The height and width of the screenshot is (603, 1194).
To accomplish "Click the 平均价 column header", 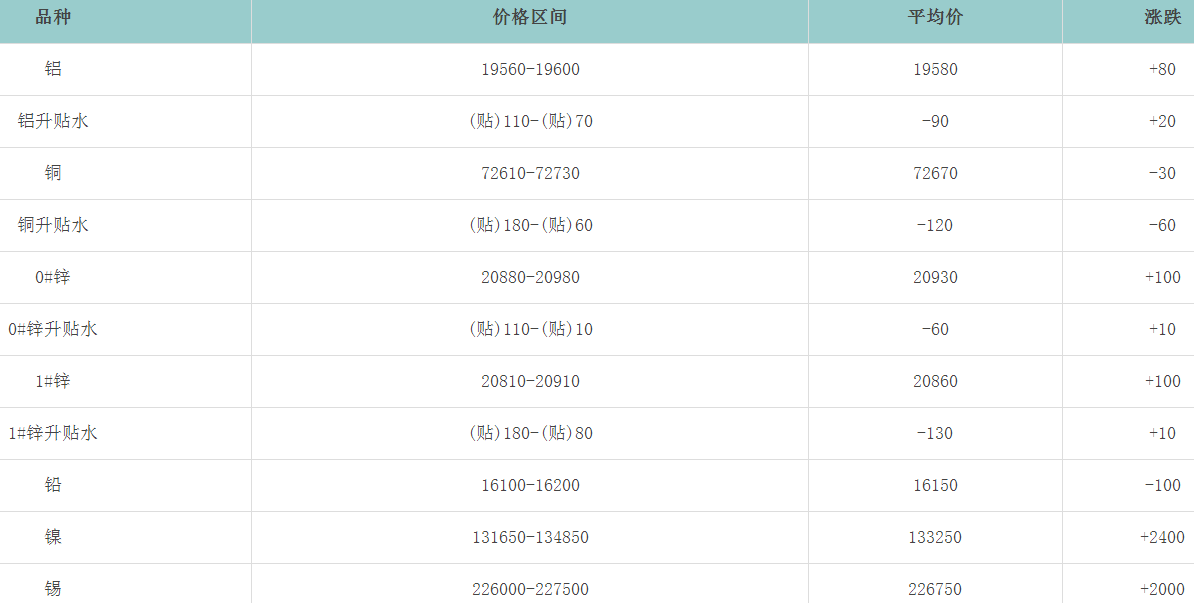I will pos(935,18).
